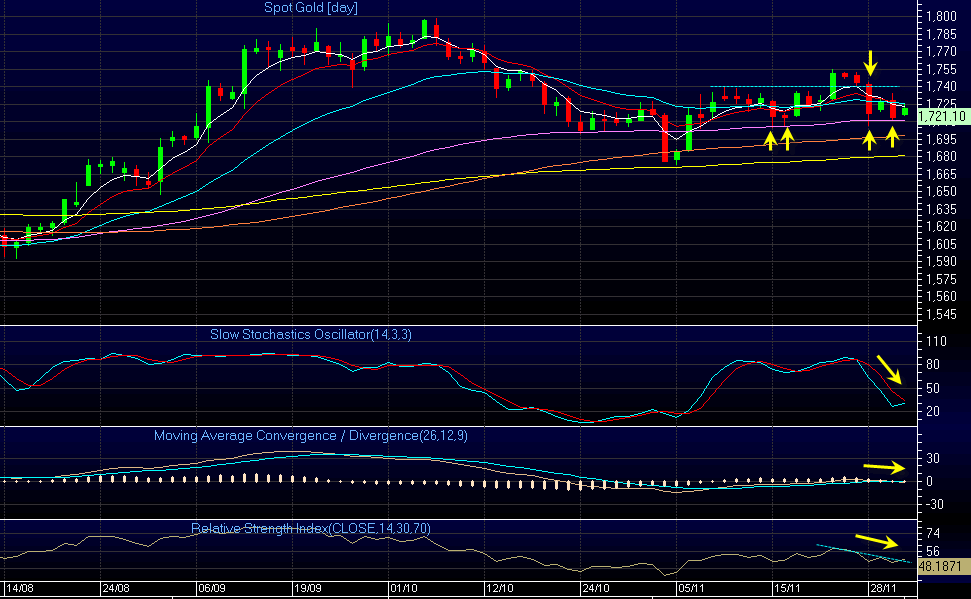
Task: Select the Slow Stochastics Oscillator(14,3,3) label
Action: [x=310, y=335]
